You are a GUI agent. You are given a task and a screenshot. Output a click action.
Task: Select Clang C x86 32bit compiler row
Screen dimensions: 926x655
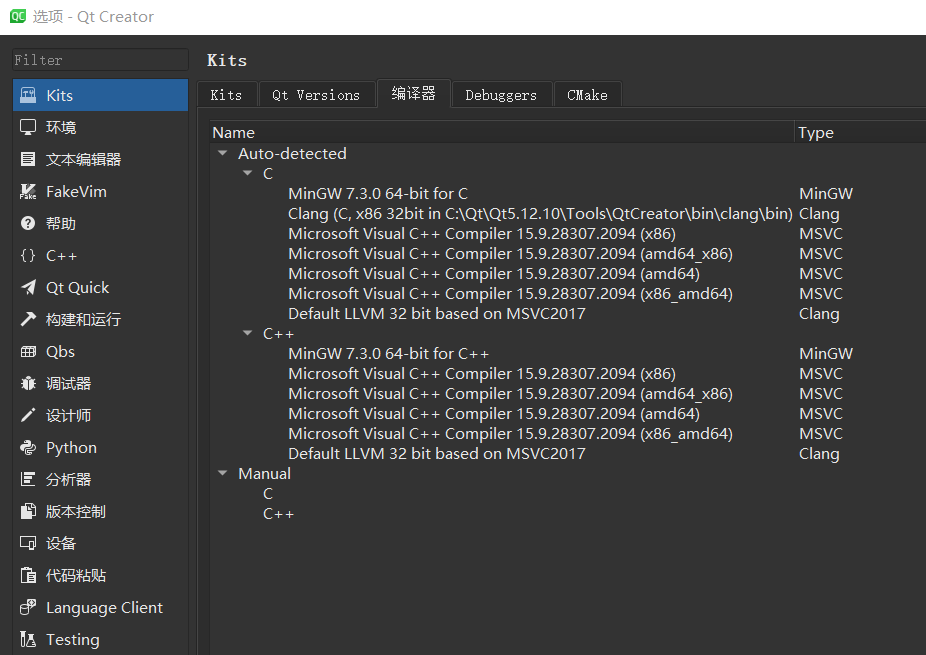pyautogui.click(x=540, y=214)
